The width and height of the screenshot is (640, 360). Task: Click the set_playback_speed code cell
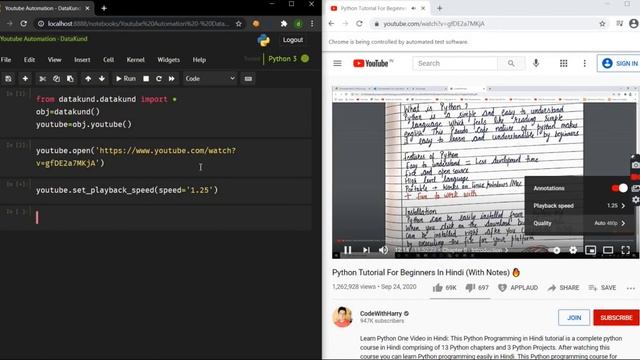point(171,190)
